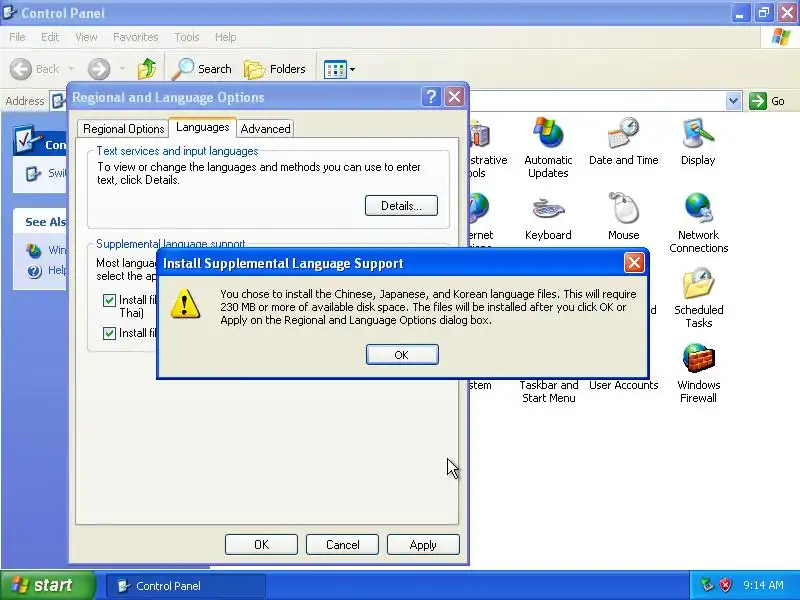Click Cancel in Regional and Language Options

[x=342, y=544]
